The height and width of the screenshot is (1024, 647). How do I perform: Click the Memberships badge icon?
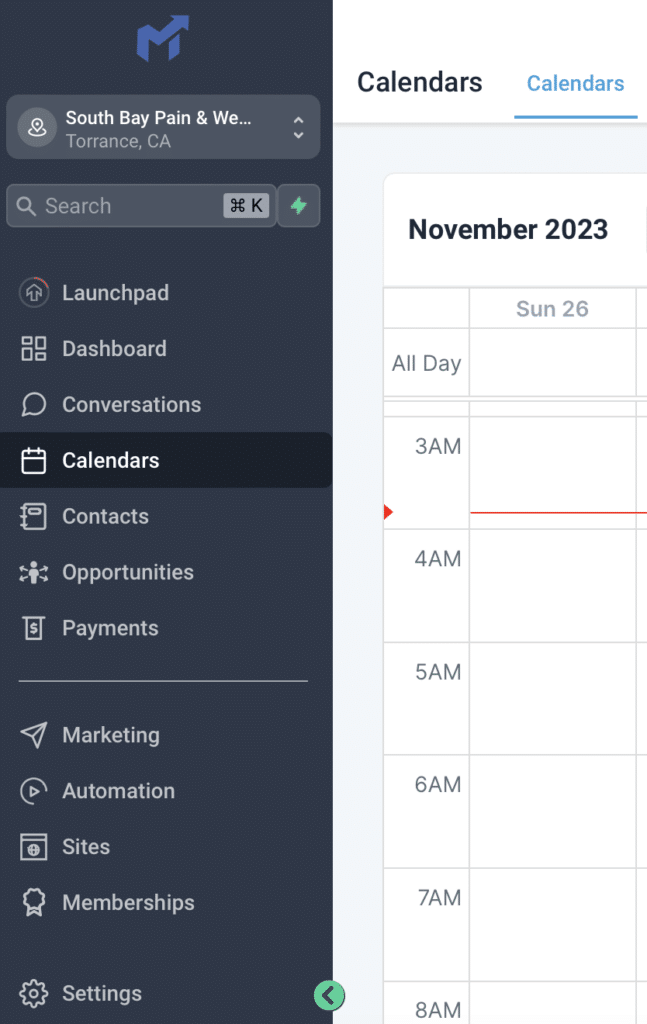point(34,903)
